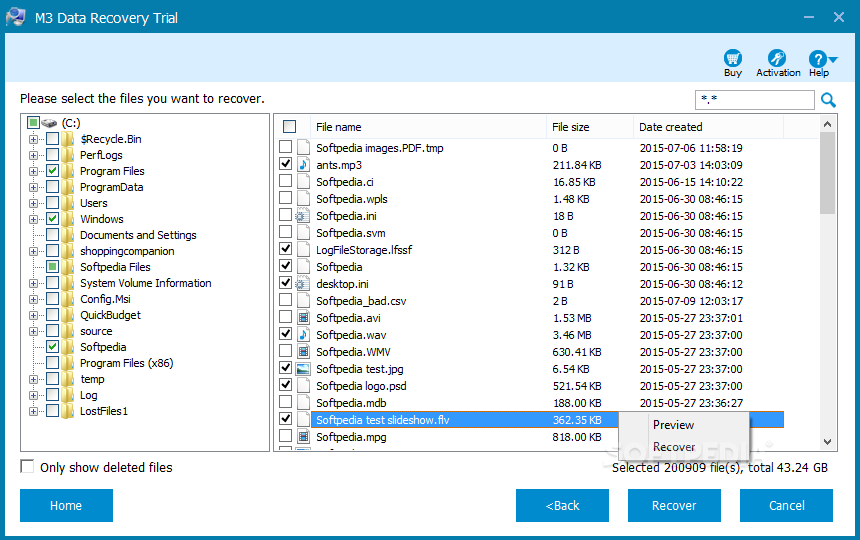Click the Softpedia.ini gear file icon
This screenshot has width=860, height=540.
[x=303, y=216]
